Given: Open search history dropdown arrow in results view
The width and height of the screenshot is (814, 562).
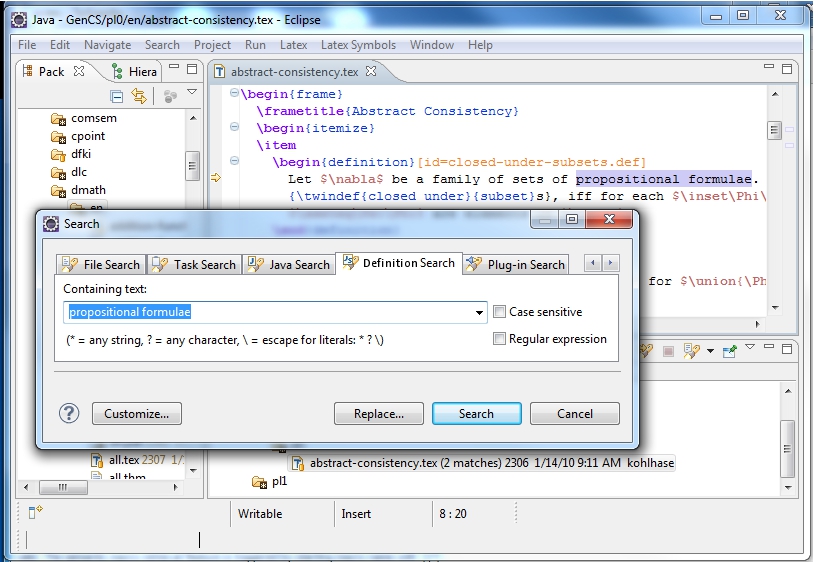Looking at the screenshot, I should [x=711, y=351].
